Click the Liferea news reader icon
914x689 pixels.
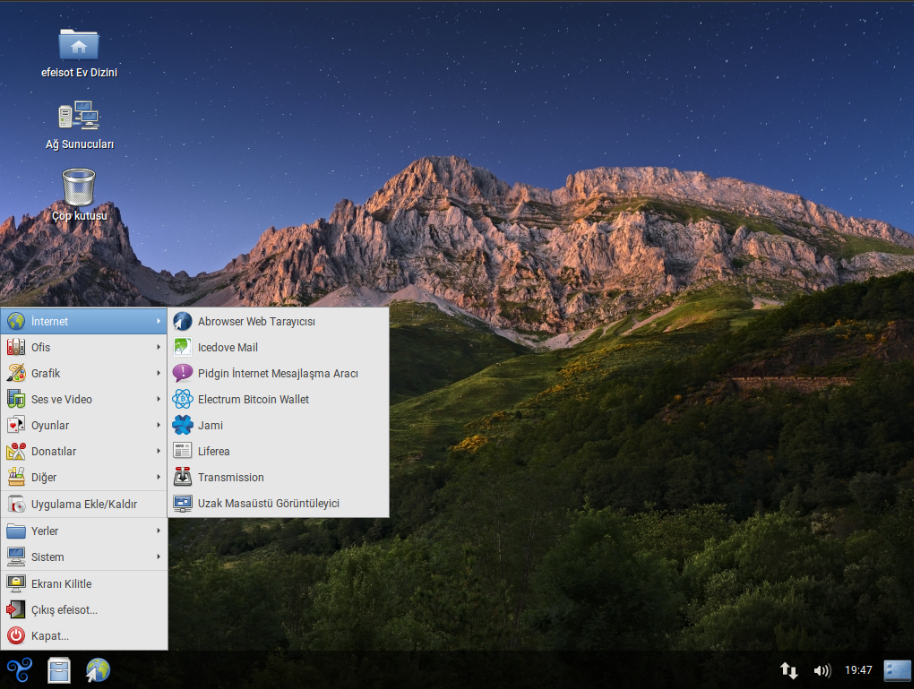point(182,451)
